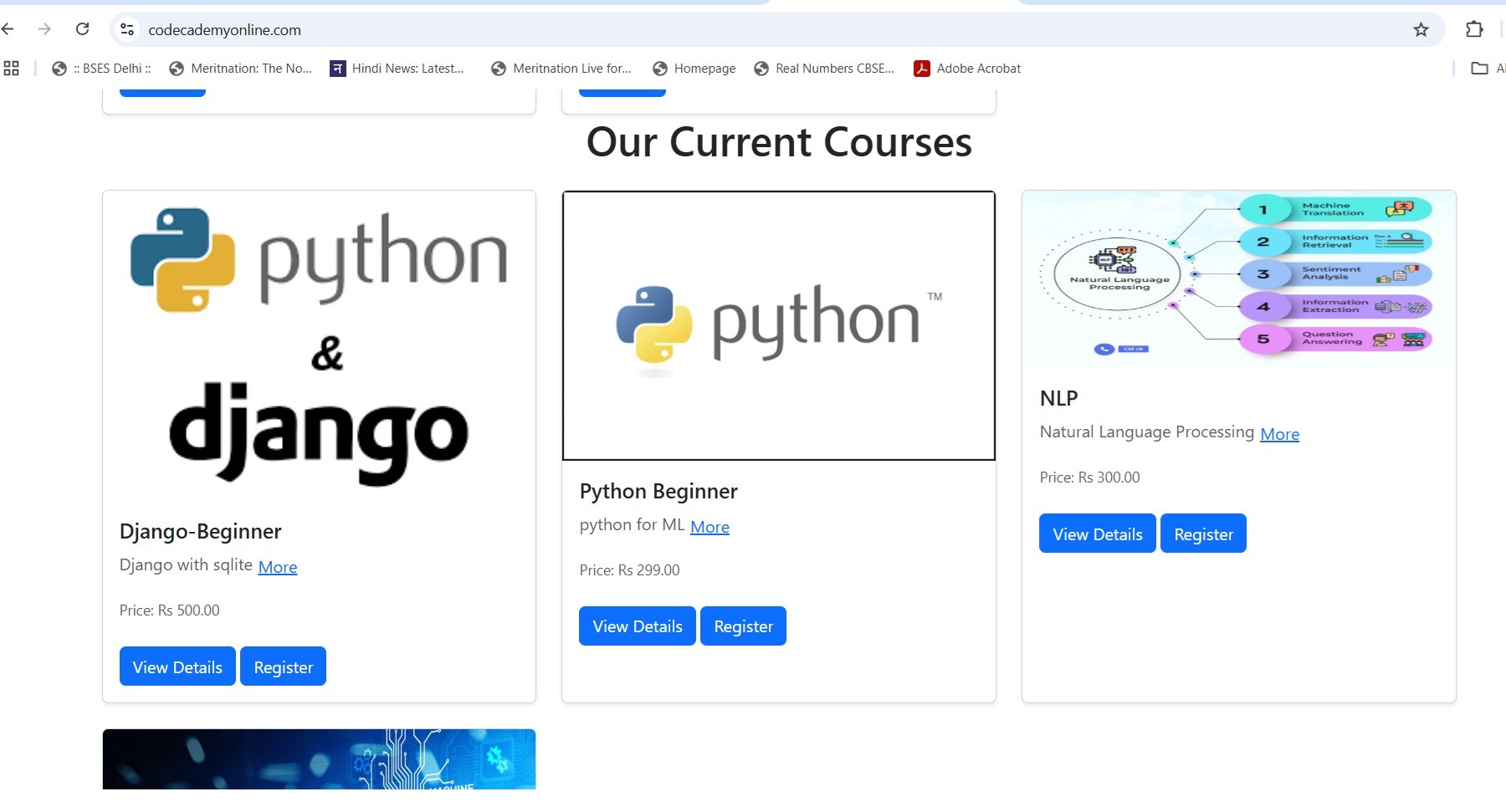
Task: Open site information settings in address bar
Action: [126, 29]
